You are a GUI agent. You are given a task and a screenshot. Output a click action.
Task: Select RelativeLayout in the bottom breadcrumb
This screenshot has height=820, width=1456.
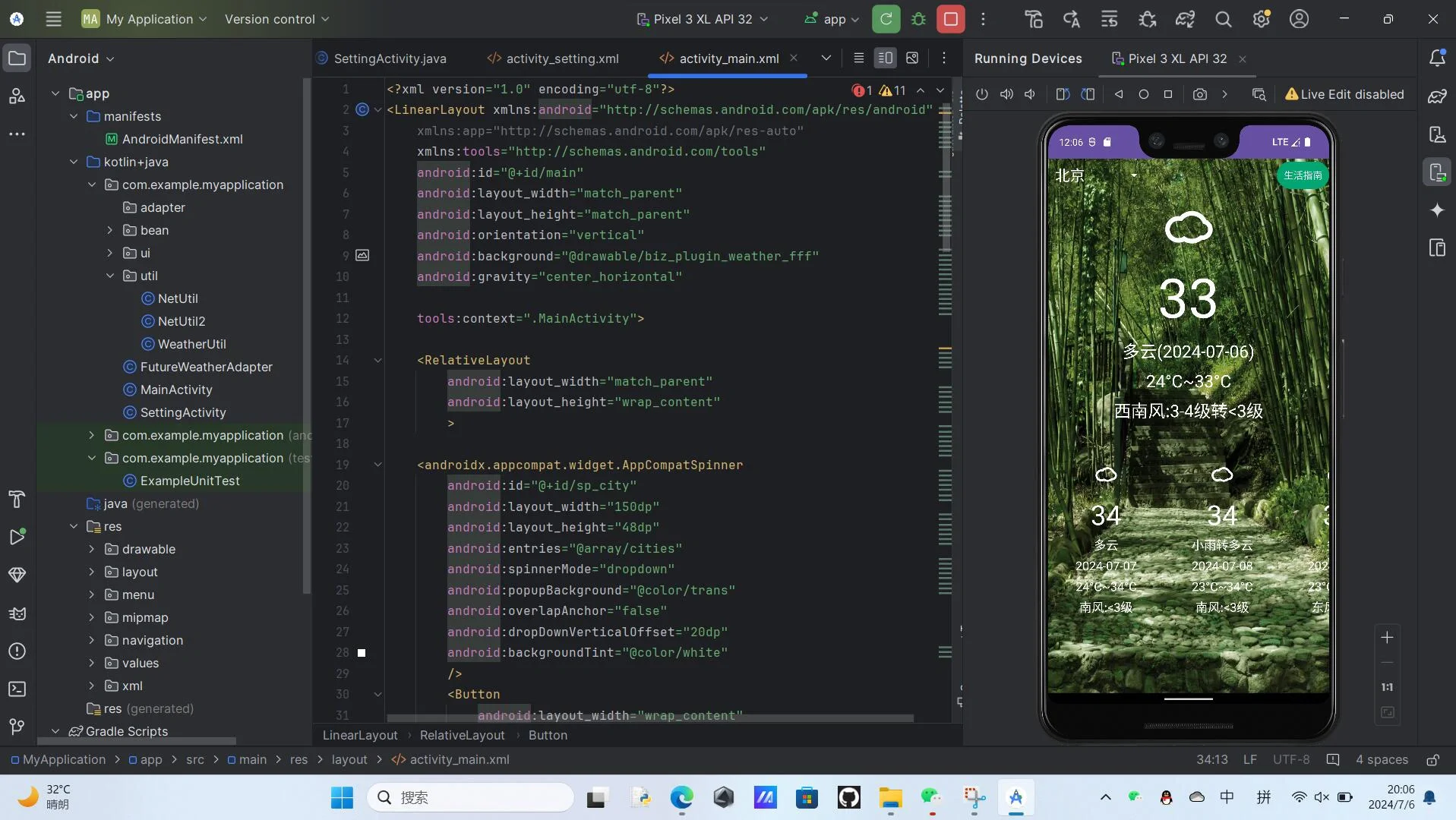[x=460, y=735]
